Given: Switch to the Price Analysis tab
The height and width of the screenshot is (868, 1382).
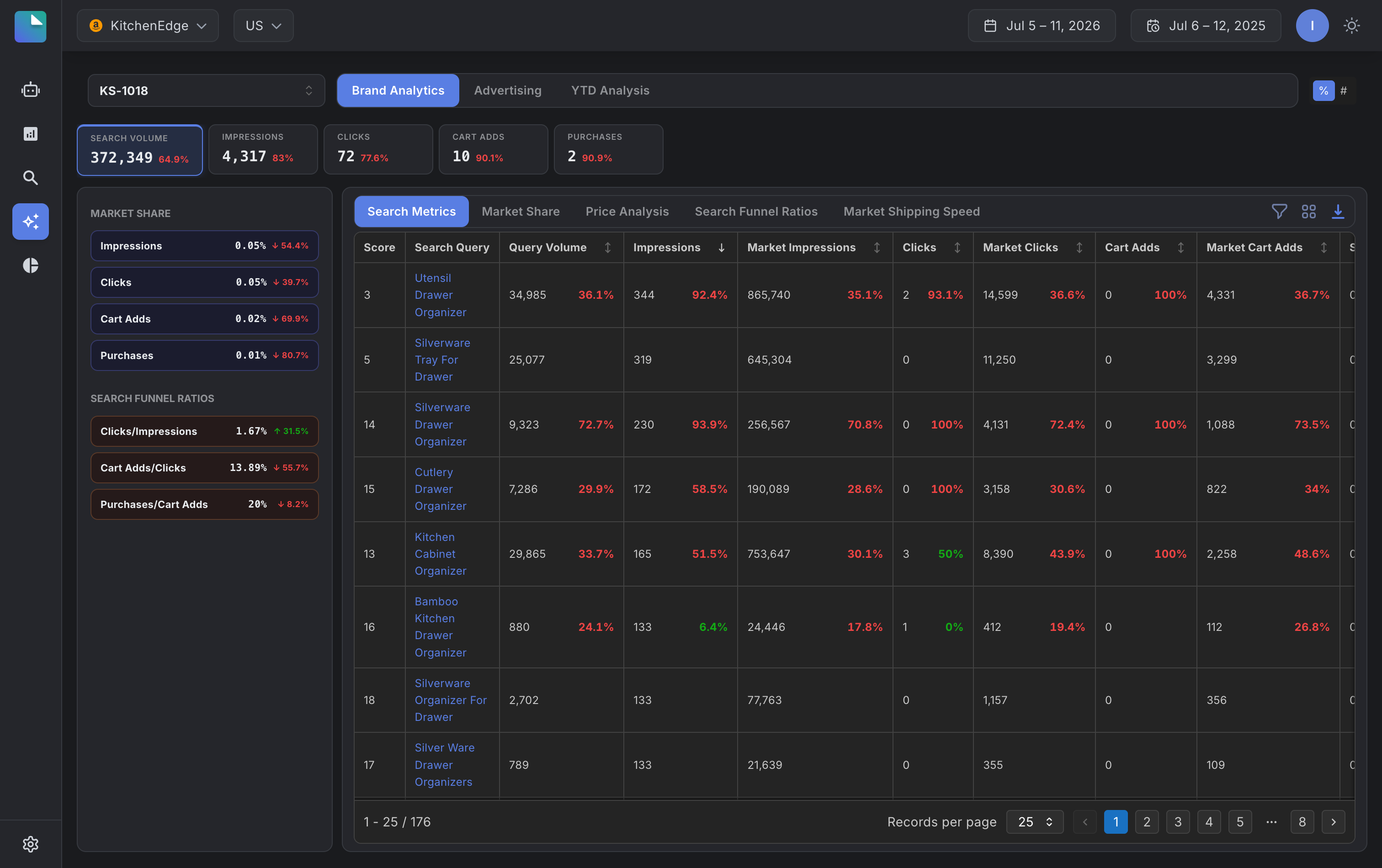Looking at the screenshot, I should tap(627, 211).
